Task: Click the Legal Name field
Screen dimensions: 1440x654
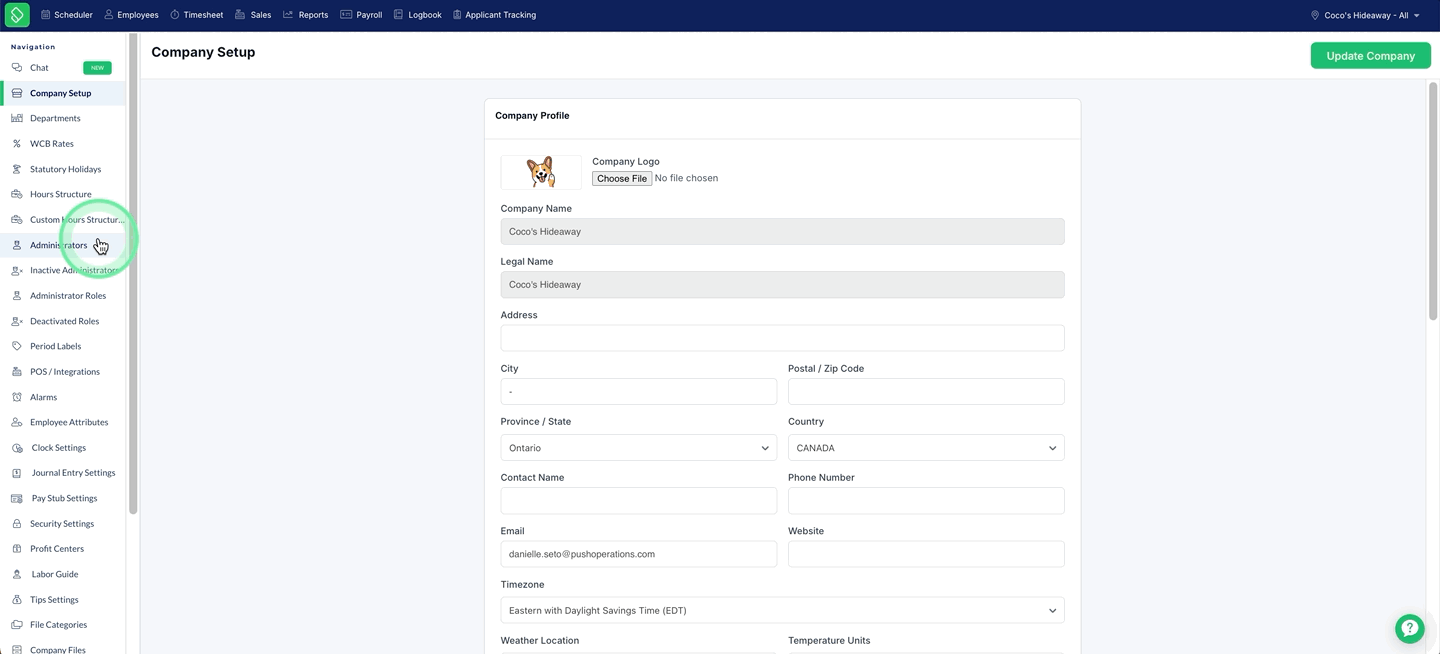Action: pos(783,284)
